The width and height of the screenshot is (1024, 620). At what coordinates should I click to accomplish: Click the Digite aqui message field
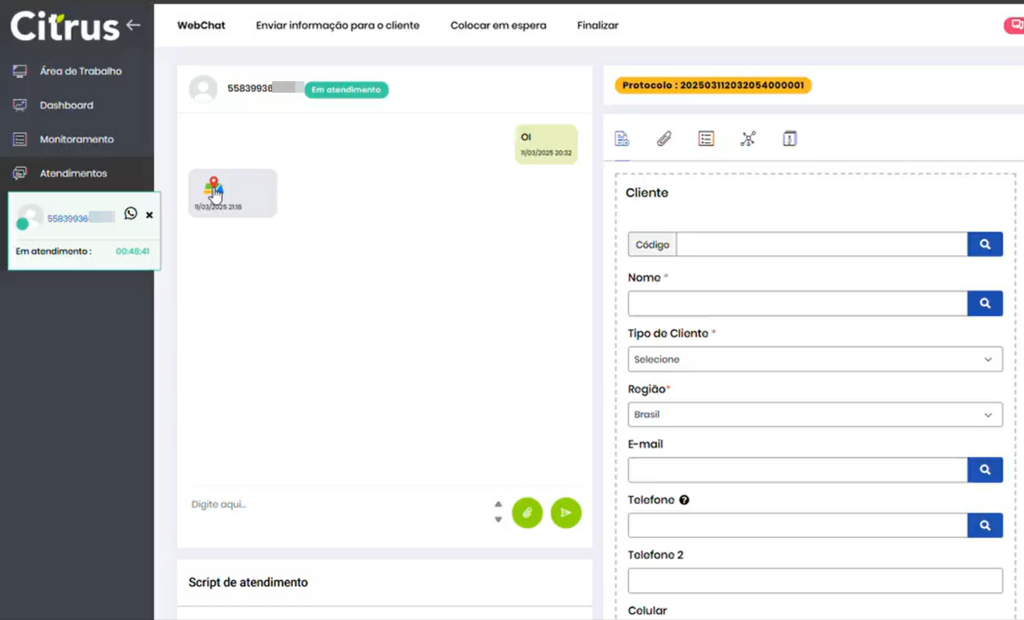[335, 505]
